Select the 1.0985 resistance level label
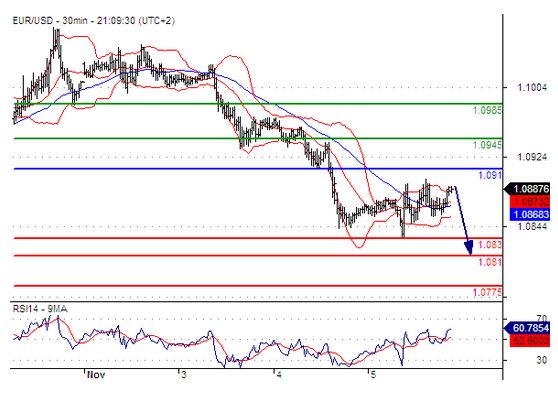Image resolution: width=558 pixels, height=393 pixels. click(487, 110)
